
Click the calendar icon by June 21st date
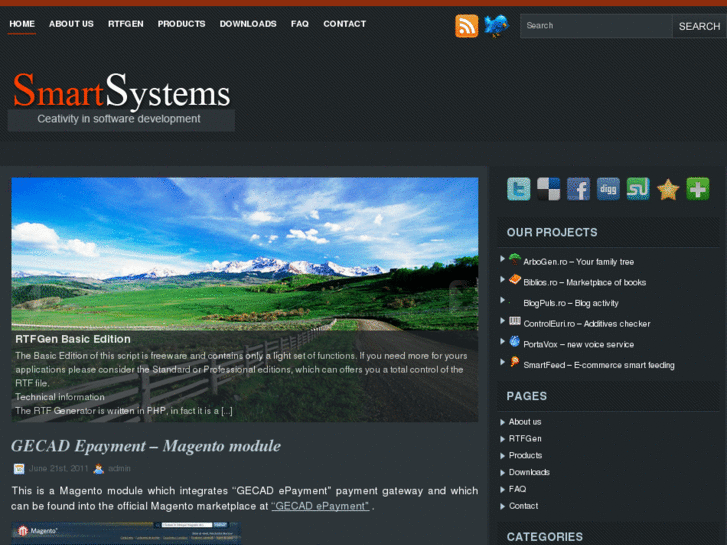(19, 469)
